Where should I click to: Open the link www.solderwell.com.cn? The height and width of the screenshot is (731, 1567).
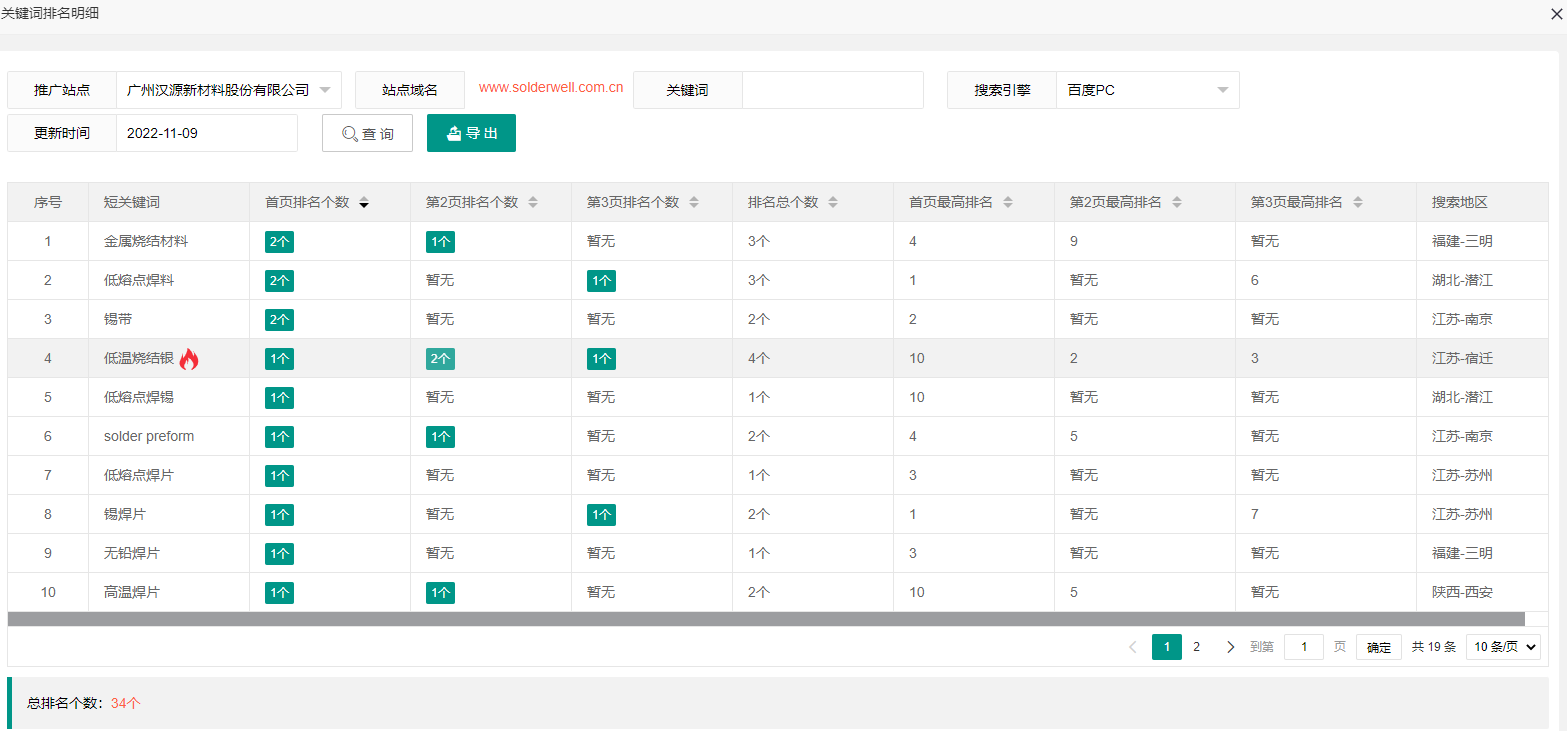point(552,87)
